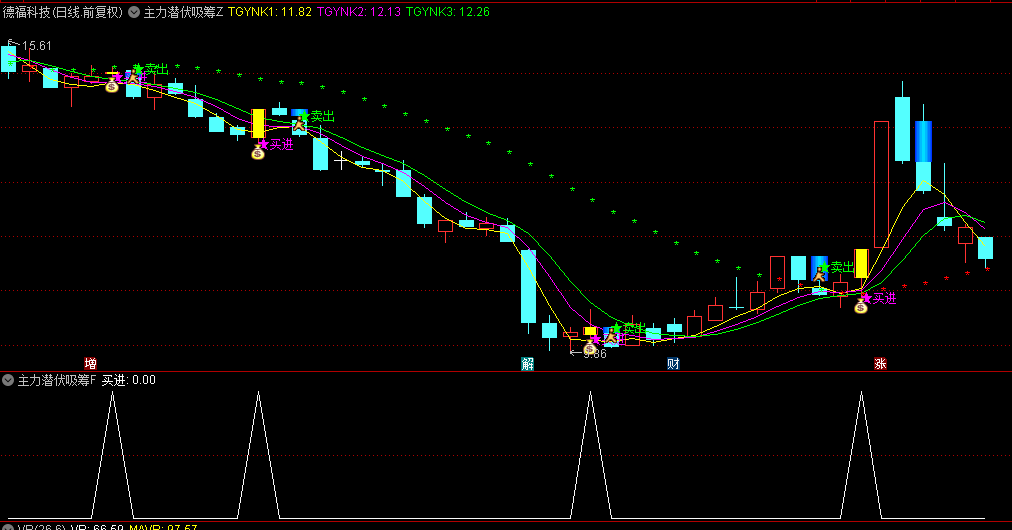The image size is (1012, 530).
Task: Click the red 增 event marker
Action: coord(90,364)
